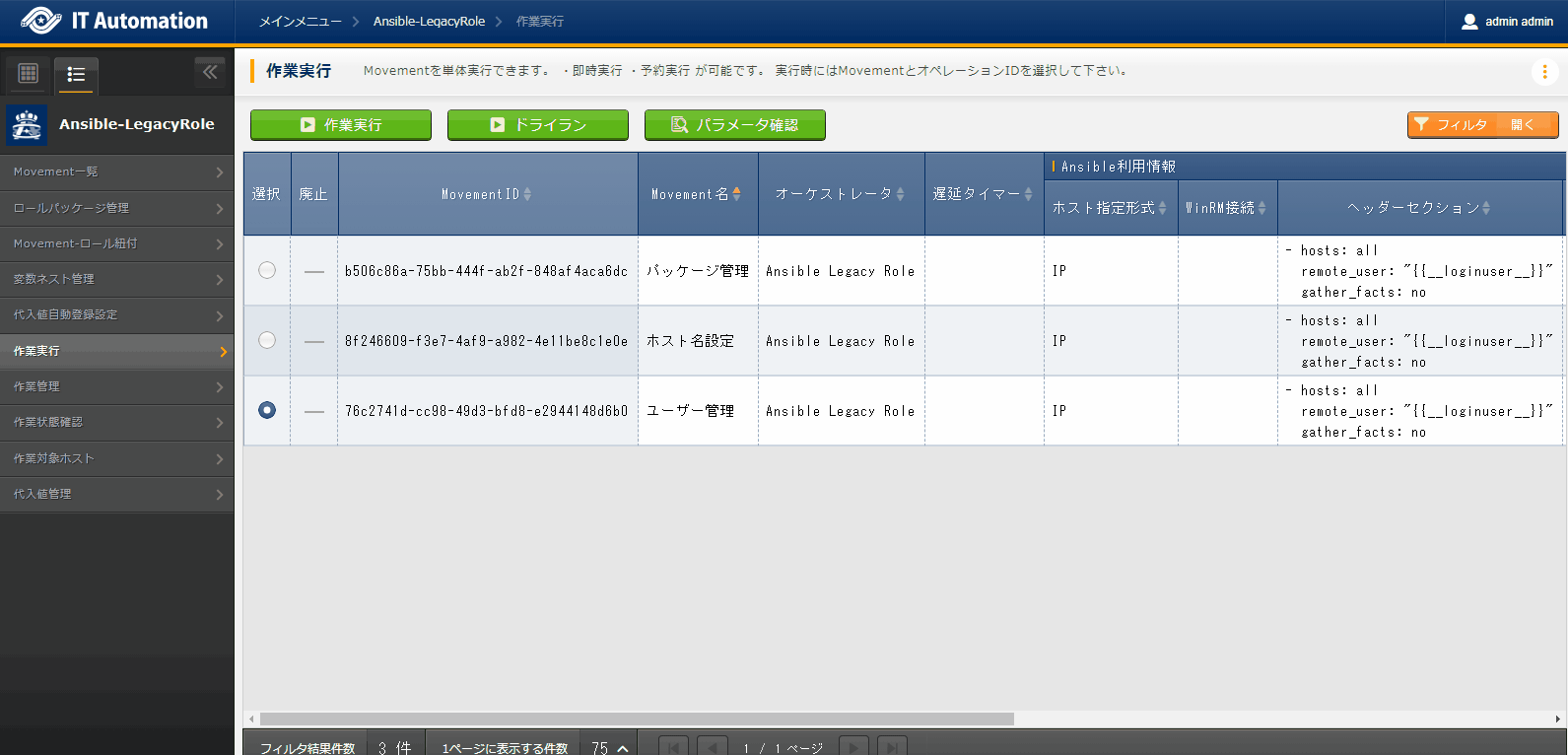Viewport: 1568px width, 755px height.
Task: Click the パラメータ確認 button
Action: tap(735, 125)
